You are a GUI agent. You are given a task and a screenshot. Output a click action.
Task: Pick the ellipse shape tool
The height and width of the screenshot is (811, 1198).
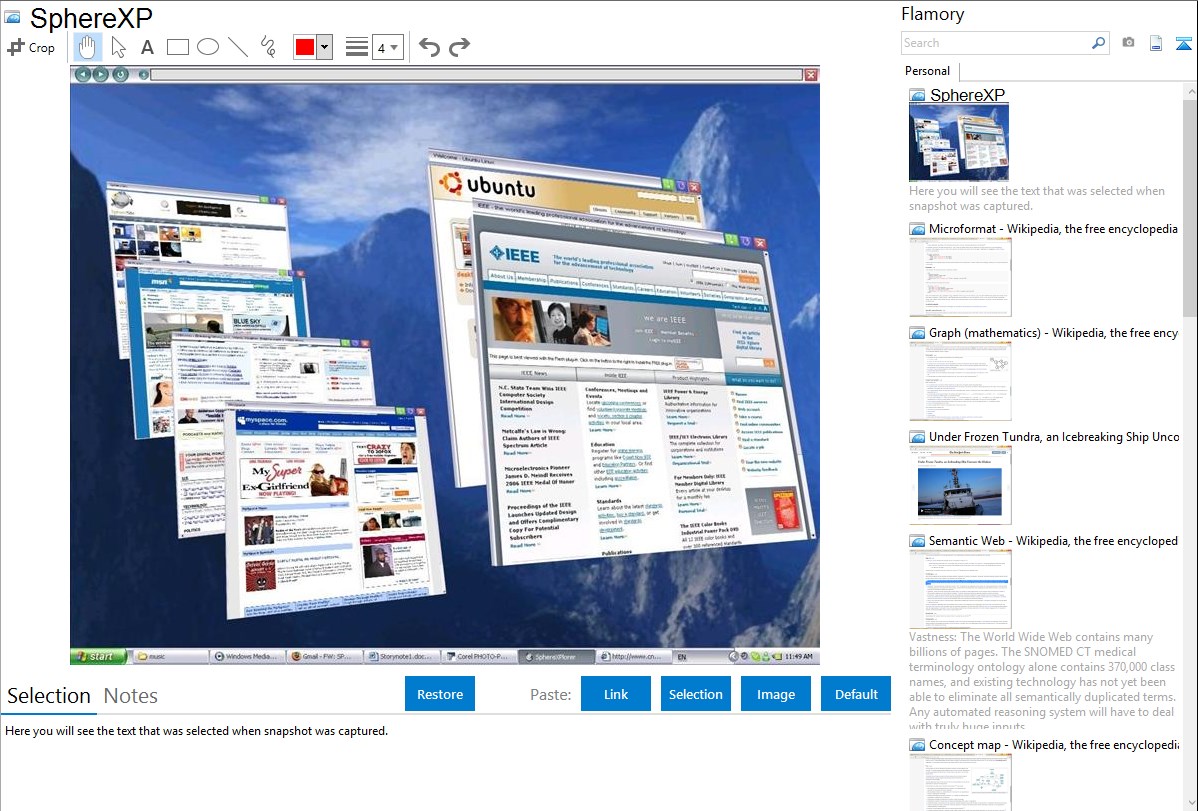point(208,47)
